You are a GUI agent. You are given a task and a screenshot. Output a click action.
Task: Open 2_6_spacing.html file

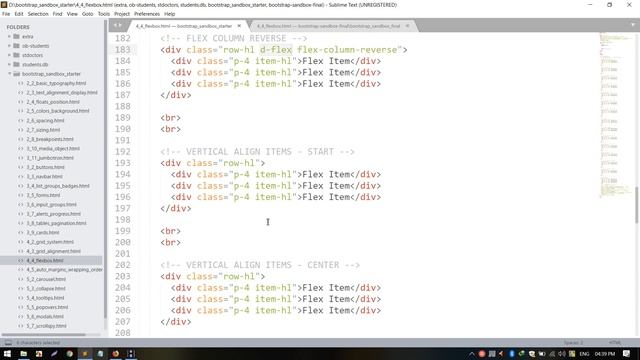point(45,121)
